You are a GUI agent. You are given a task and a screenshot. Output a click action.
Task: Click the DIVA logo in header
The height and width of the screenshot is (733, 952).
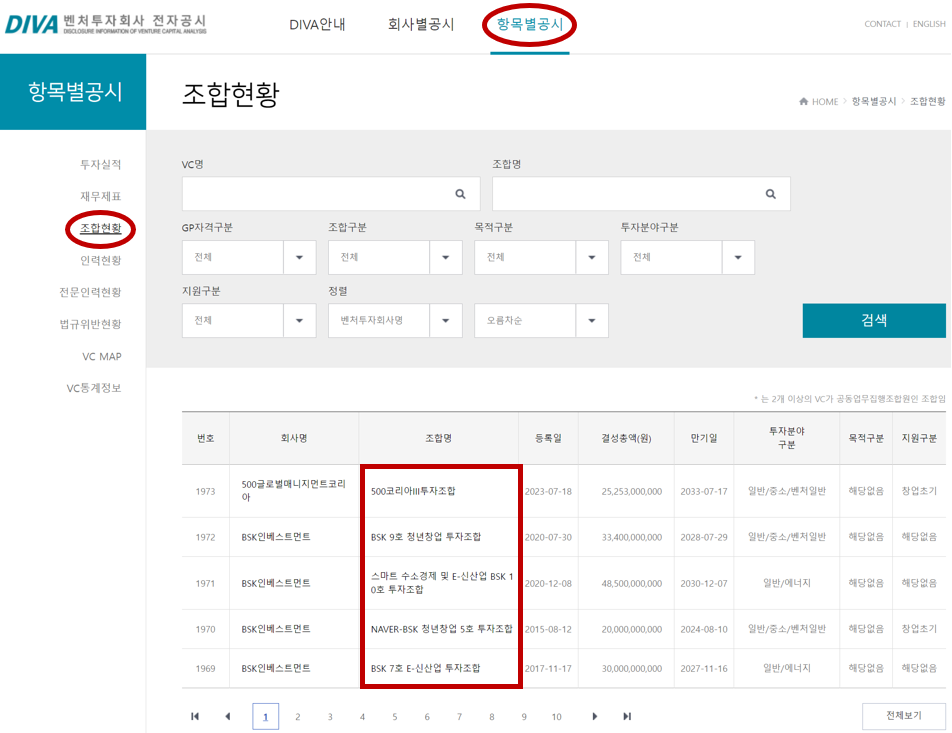pyautogui.click(x=106, y=24)
